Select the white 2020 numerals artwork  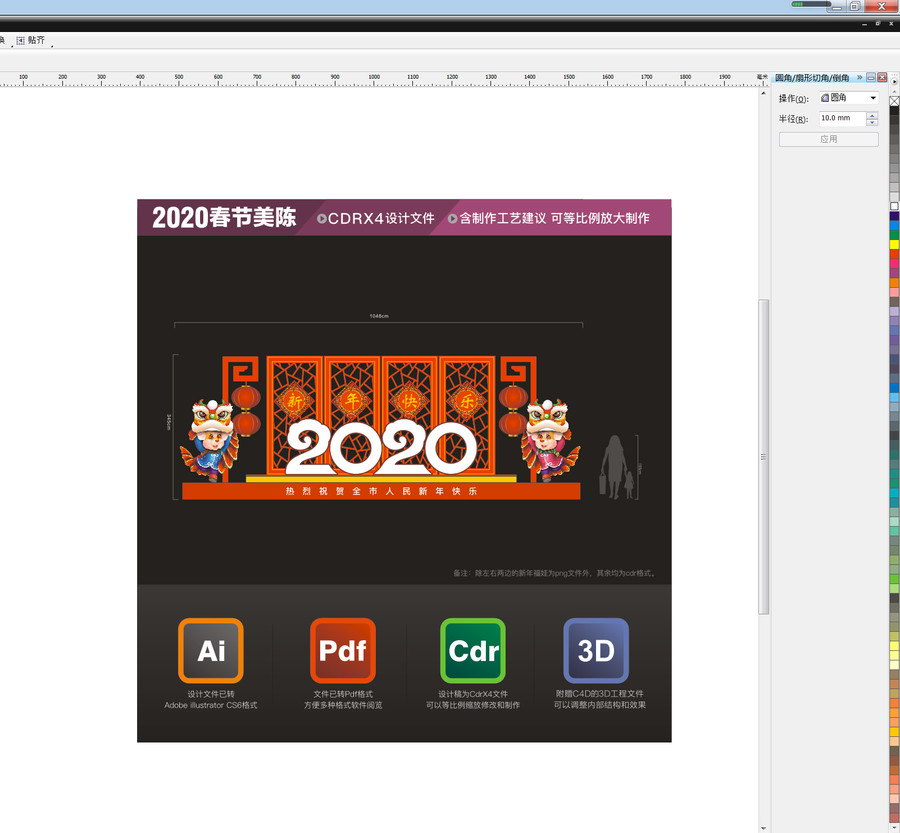coord(381,447)
